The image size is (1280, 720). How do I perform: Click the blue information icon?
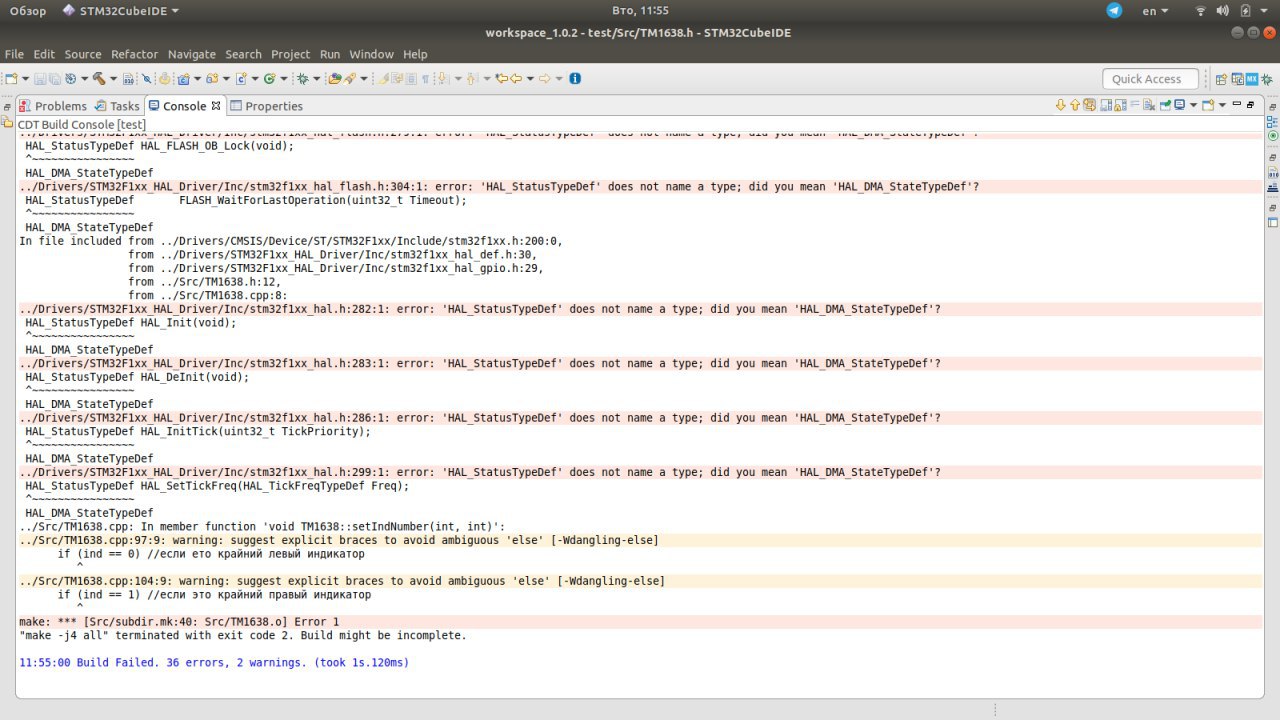(x=575, y=78)
